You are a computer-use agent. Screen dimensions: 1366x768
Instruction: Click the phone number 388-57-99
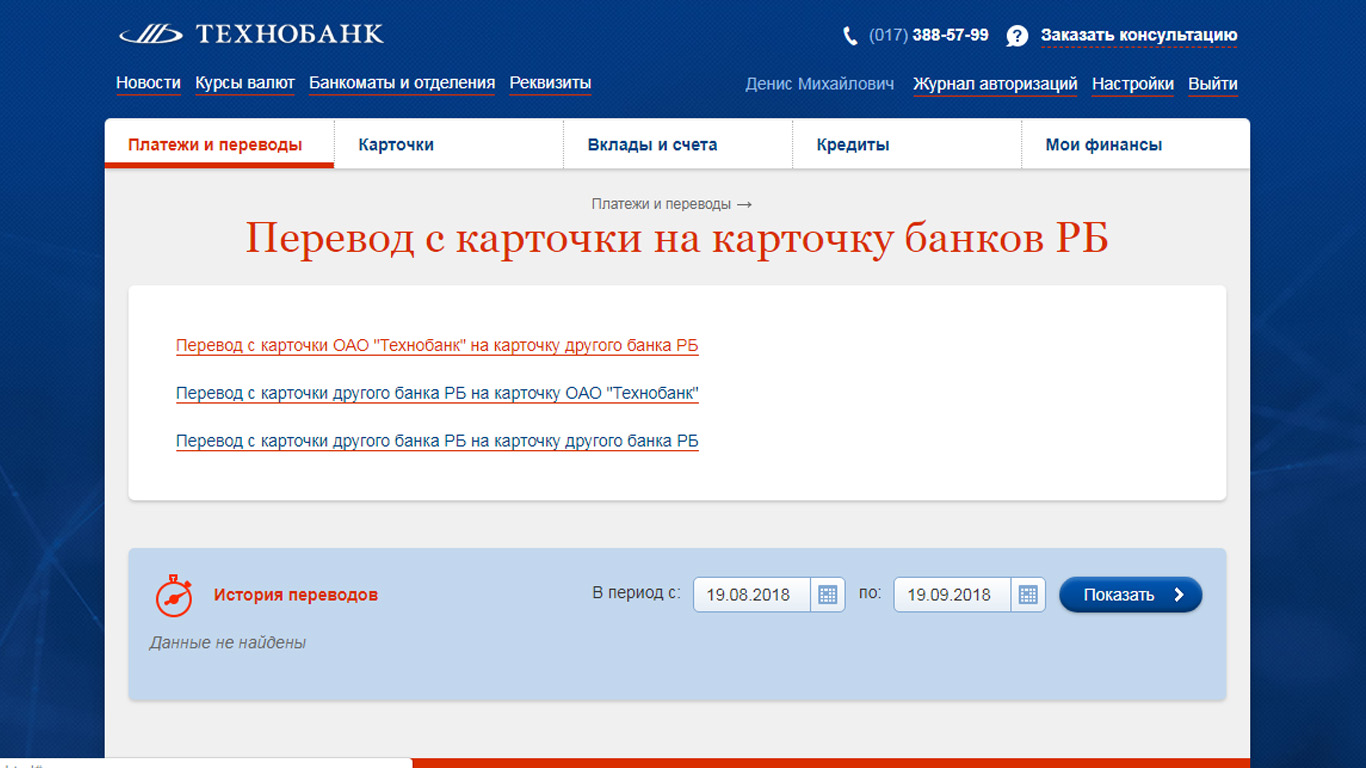point(950,36)
